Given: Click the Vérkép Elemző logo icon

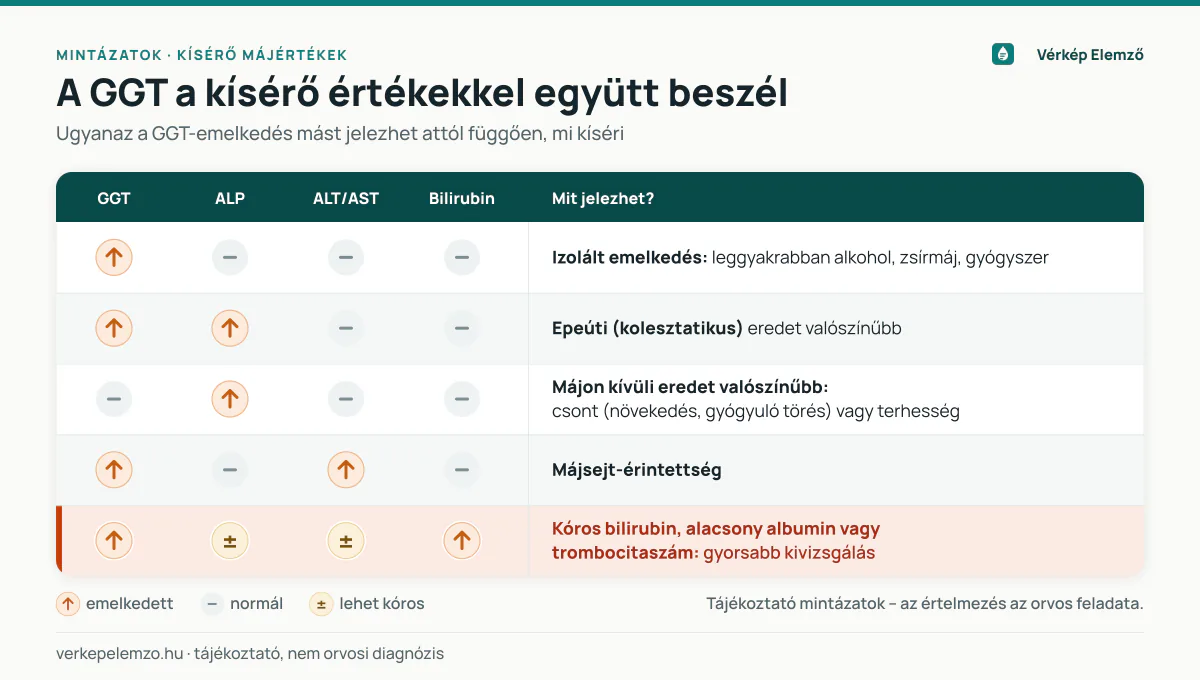Looking at the screenshot, I should (x=1003, y=54).
